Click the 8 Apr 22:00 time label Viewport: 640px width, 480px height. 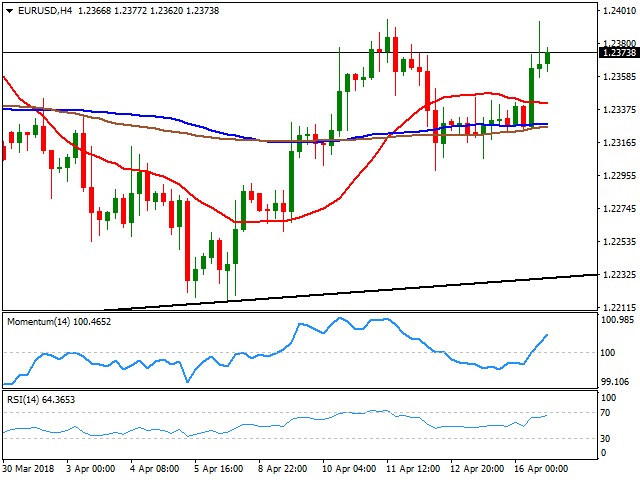click(x=282, y=469)
